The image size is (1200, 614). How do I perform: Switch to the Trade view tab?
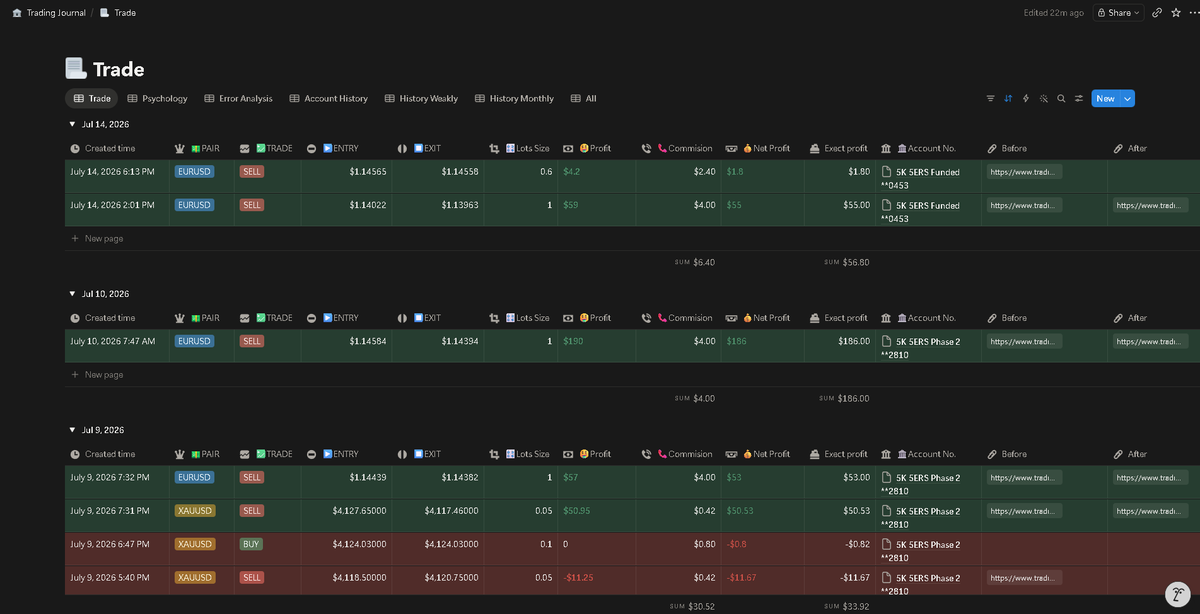coord(92,99)
